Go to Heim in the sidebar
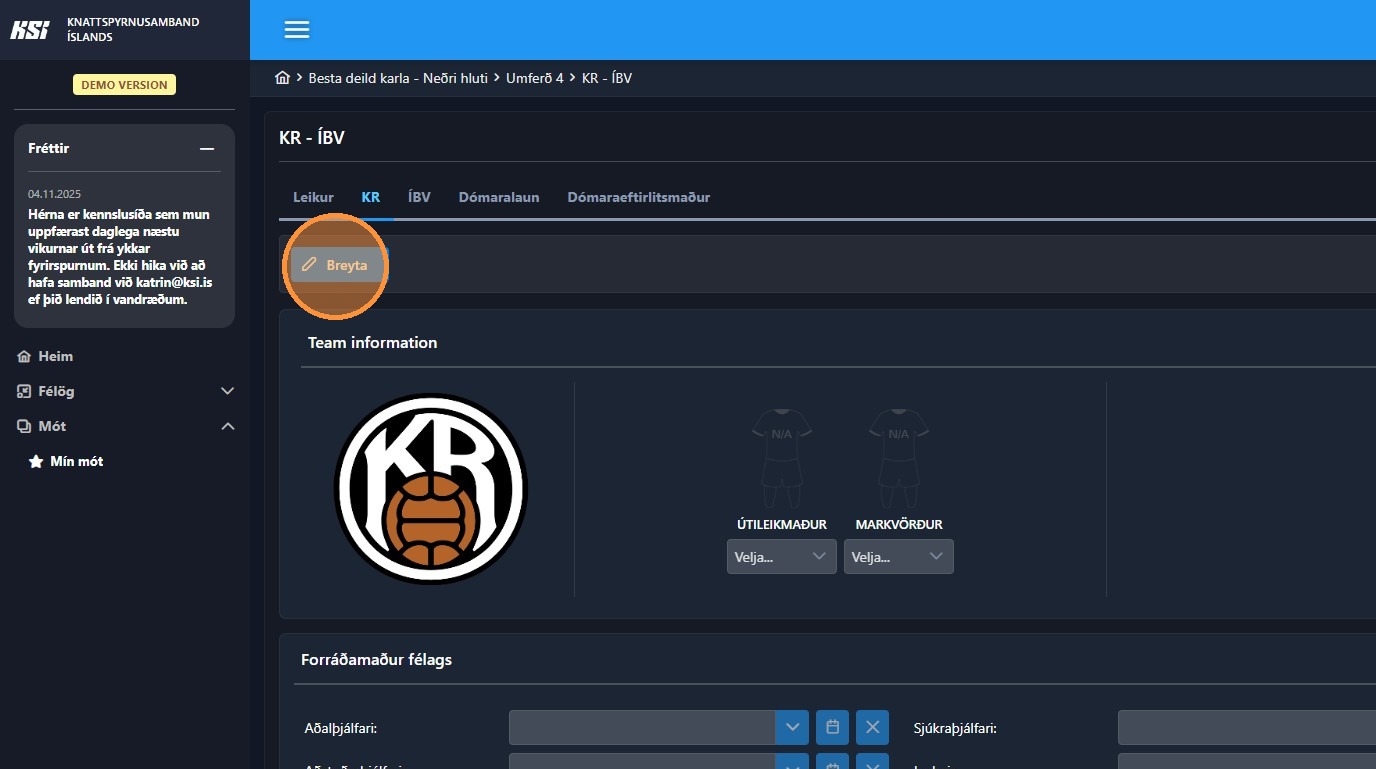Image resolution: width=1376 pixels, height=769 pixels. (x=46, y=356)
